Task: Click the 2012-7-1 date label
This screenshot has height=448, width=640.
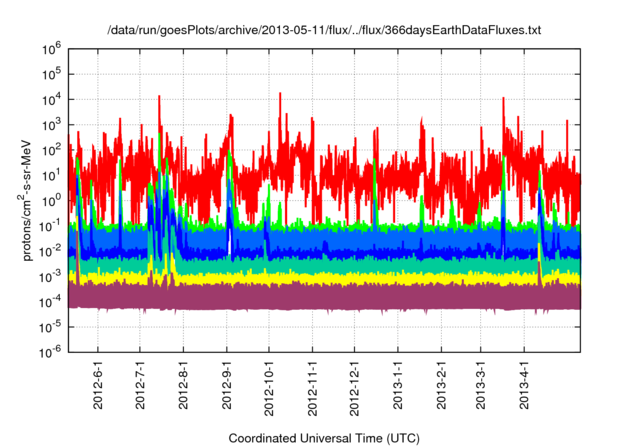Action: 140,385
